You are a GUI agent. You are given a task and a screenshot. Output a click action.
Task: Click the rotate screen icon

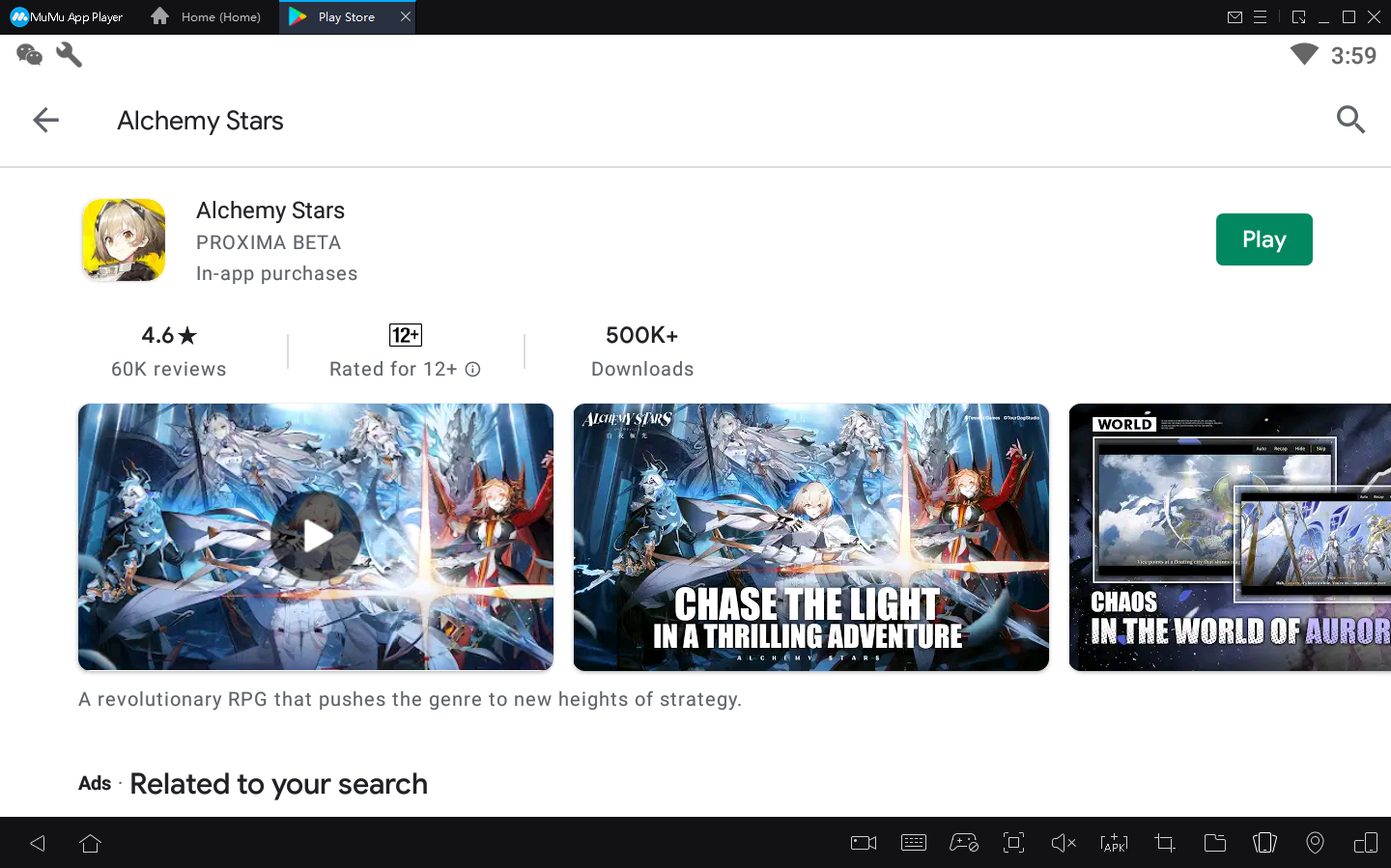click(x=1264, y=843)
